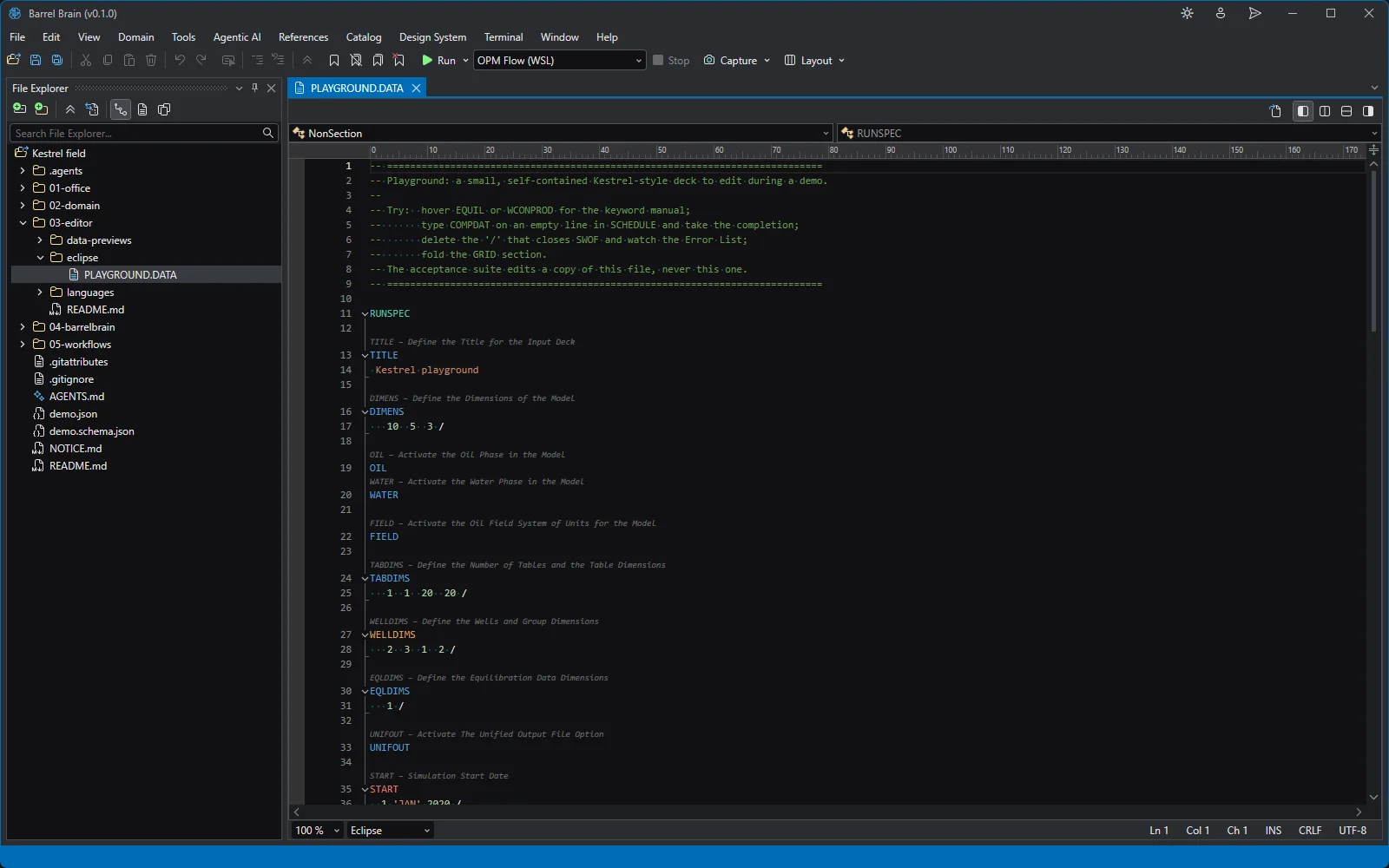The height and width of the screenshot is (868, 1389).
Task: Open a file with the folder icon
Action: pyautogui.click(x=13, y=60)
